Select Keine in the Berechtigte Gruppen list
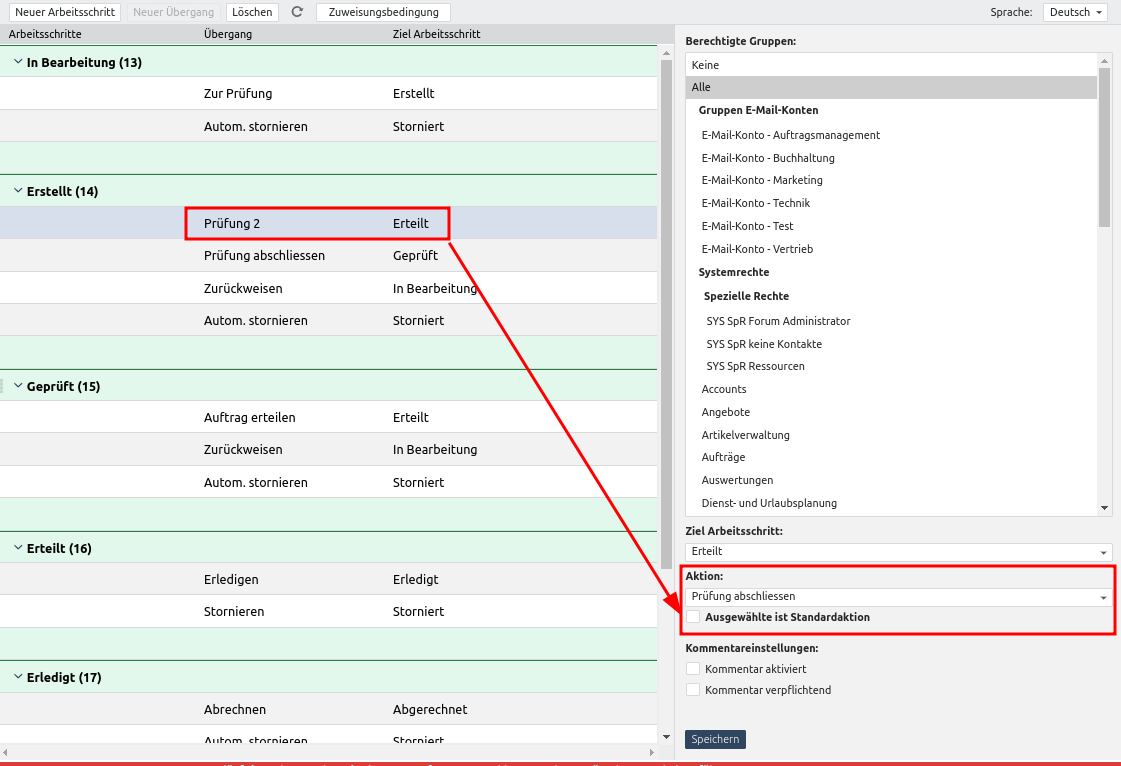The height and width of the screenshot is (766, 1121). pyautogui.click(x=890, y=65)
